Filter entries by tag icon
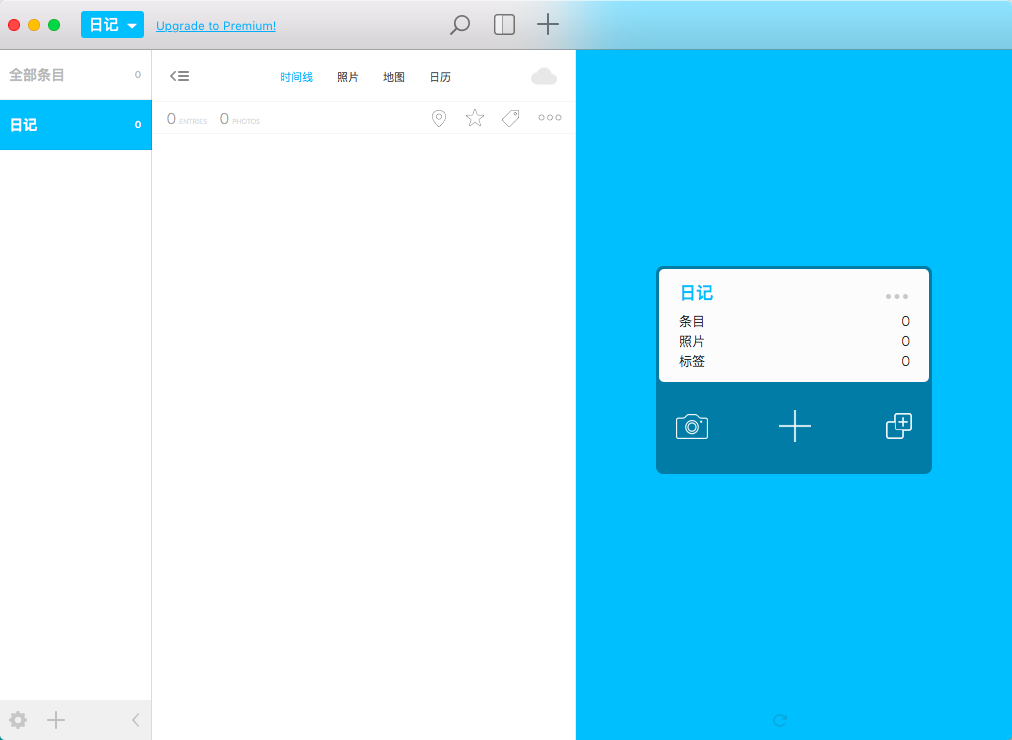The width and height of the screenshot is (1012, 740). tap(511, 117)
